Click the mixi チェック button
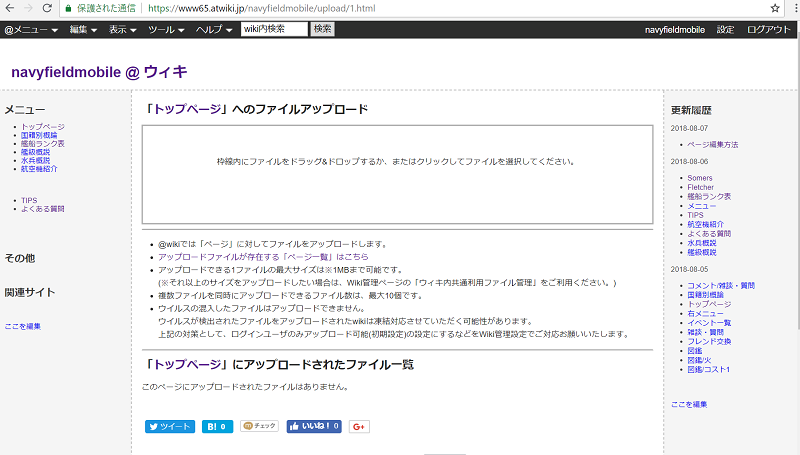The height and width of the screenshot is (455, 800). (x=260, y=426)
